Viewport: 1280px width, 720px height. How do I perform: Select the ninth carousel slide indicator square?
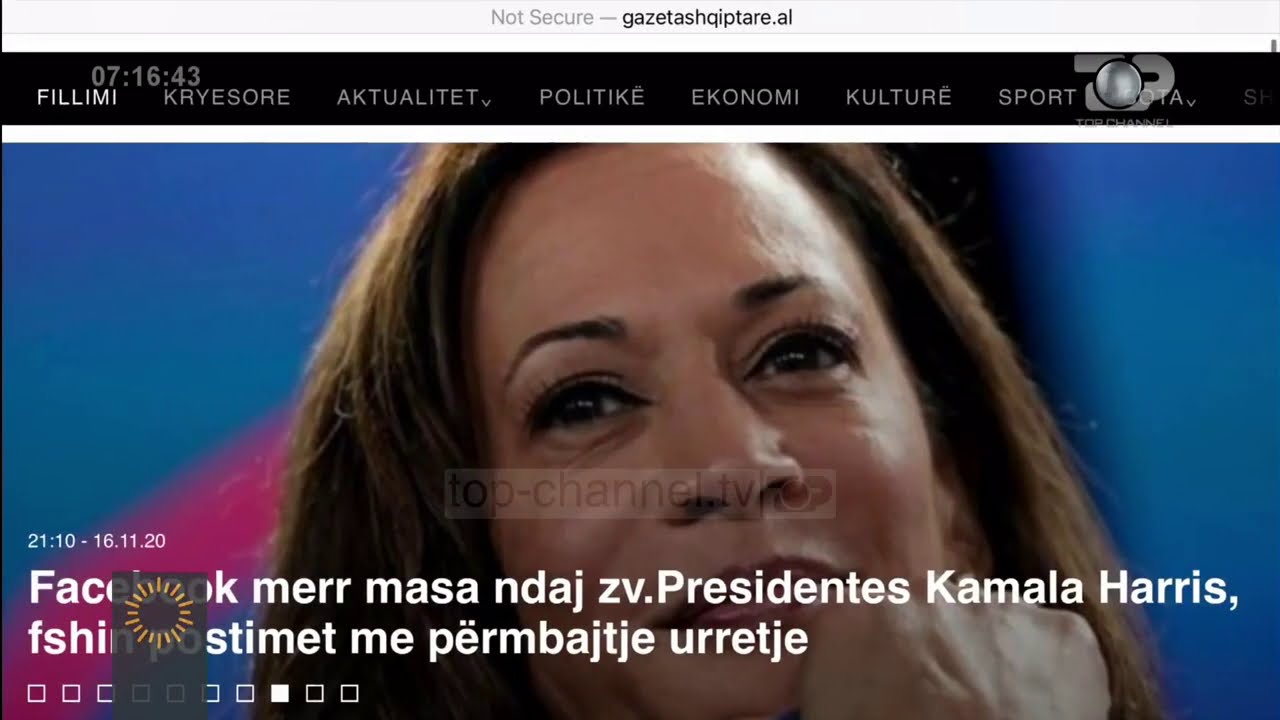[314, 693]
